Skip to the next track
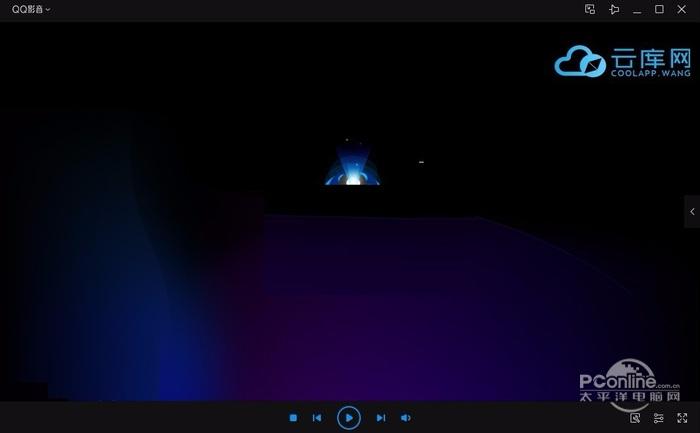The width and height of the screenshot is (700, 433). pyautogui.click(x=380, y=418)
